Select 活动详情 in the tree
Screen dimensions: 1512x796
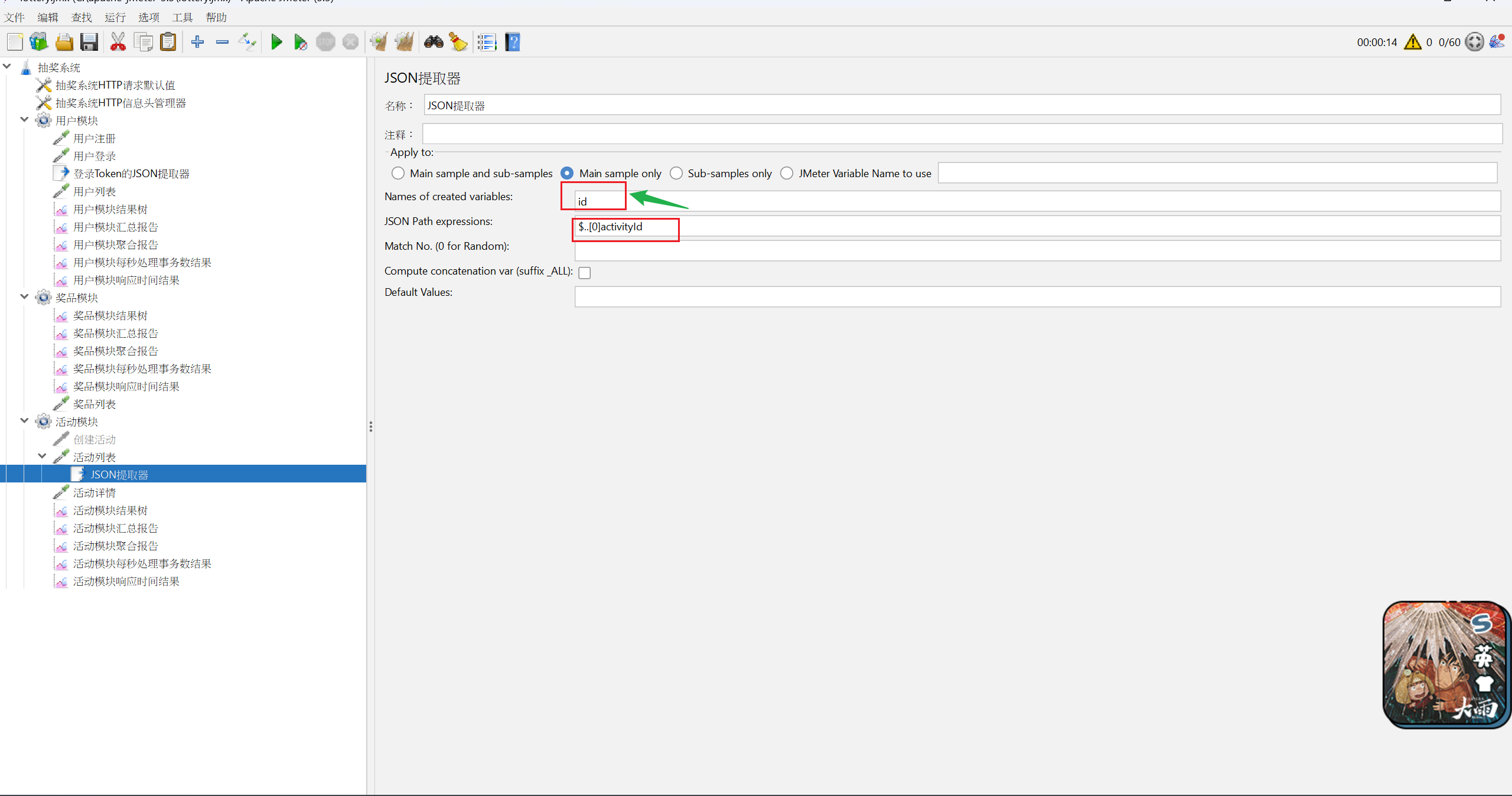(94, 492)
